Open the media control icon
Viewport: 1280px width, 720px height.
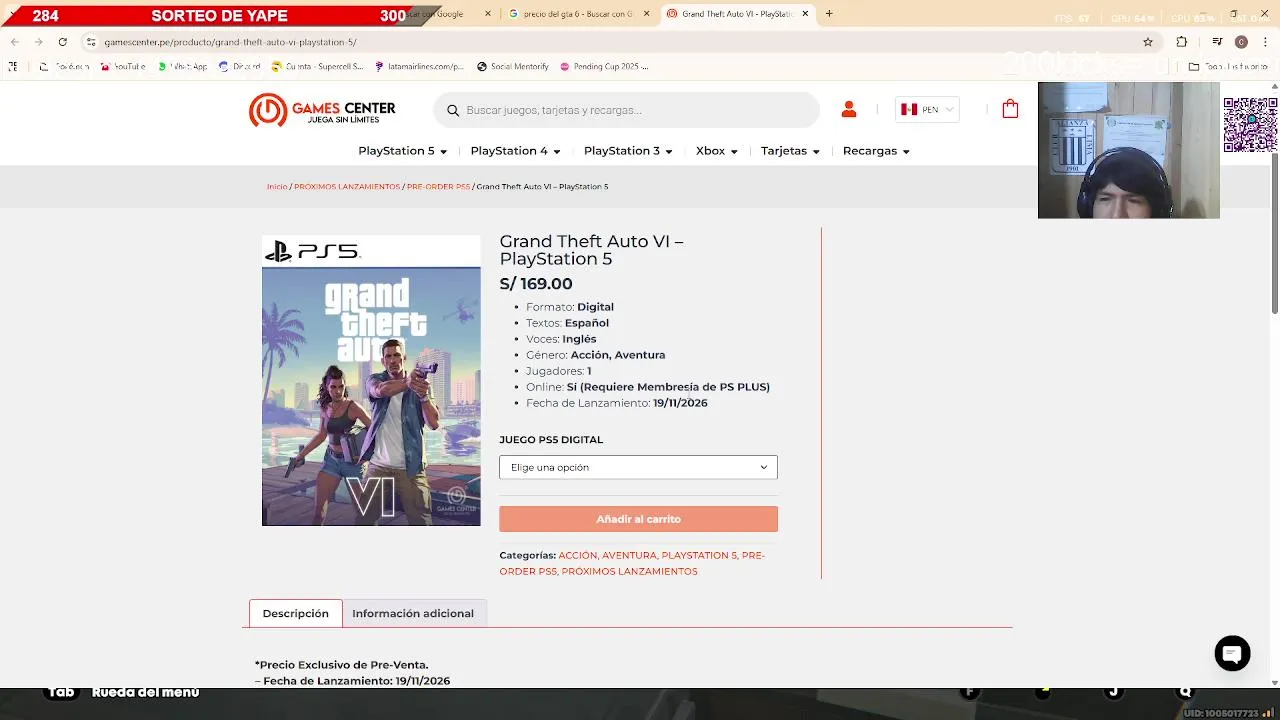tap(1217, 42)
